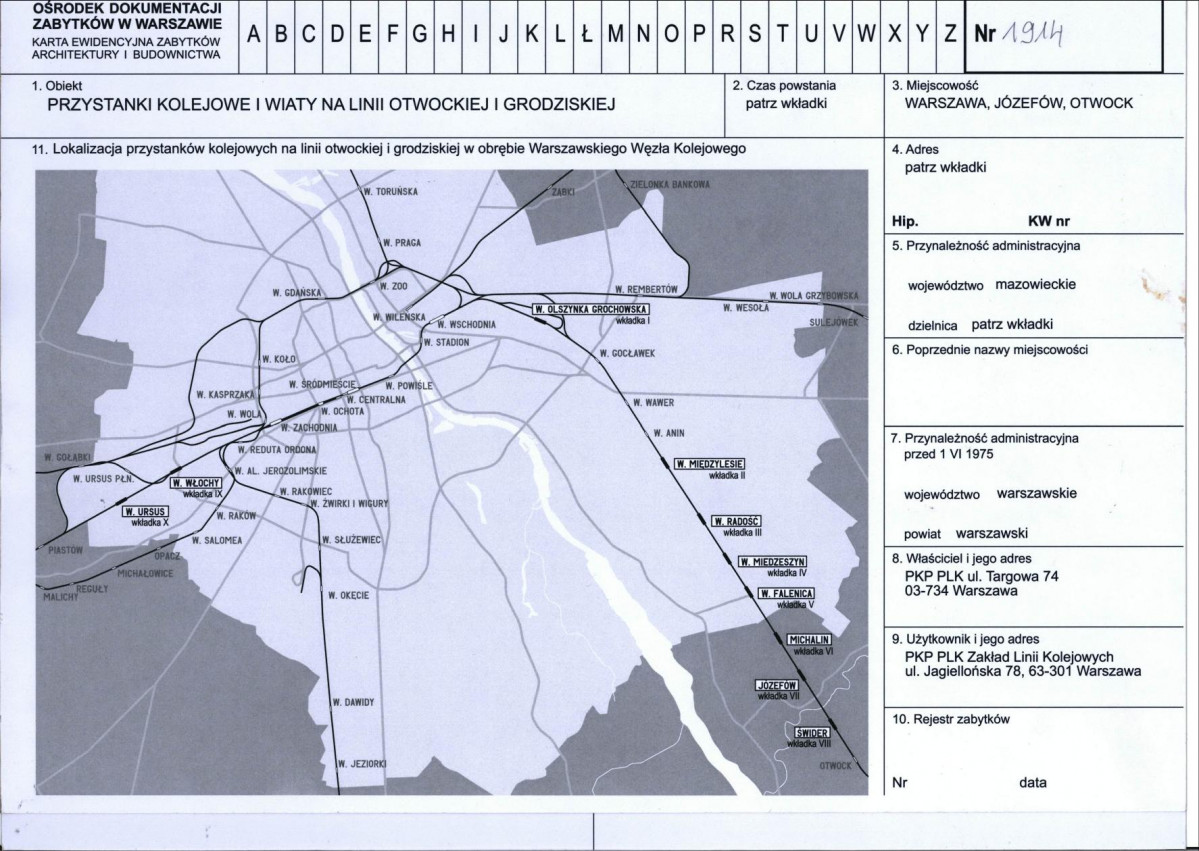Click the subtitle "KARTA EWIDENCYJNA ZABYTKÓW ARCHITEKTURY I BUDOWNICTWA"
Viewport: 1199px width, 851px height.
pos(126,48)
